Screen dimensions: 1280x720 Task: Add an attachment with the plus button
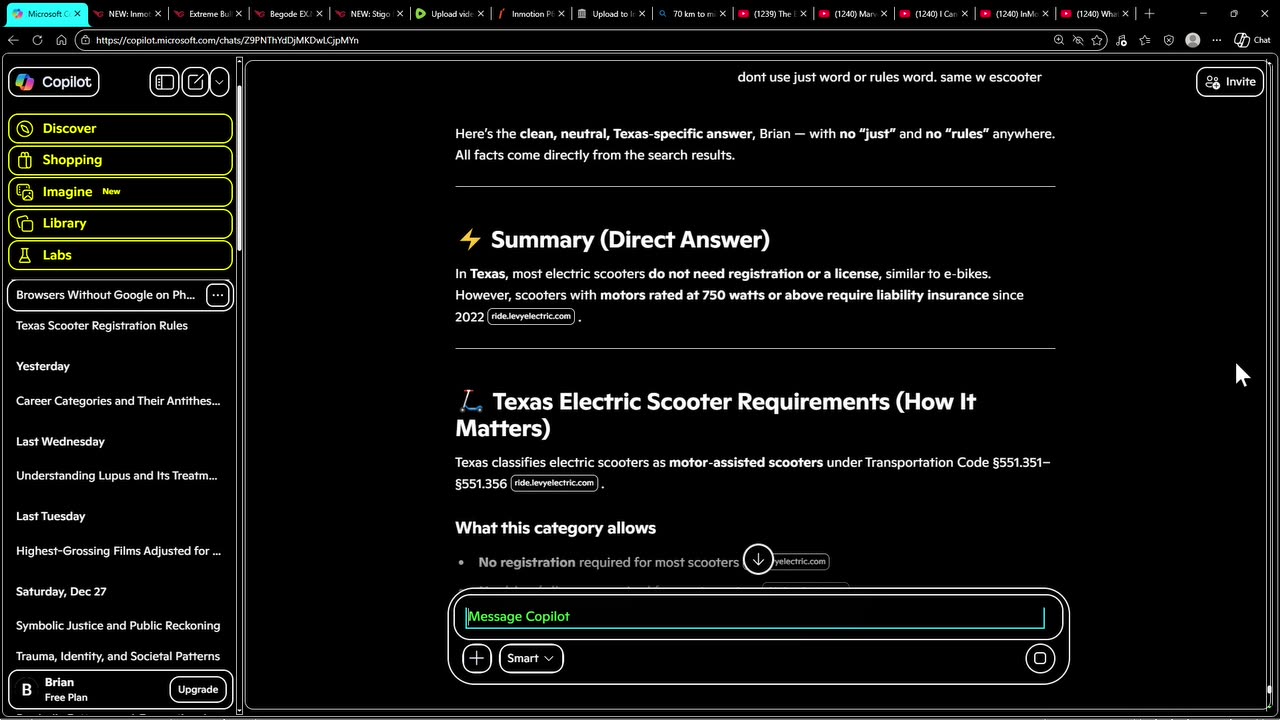pyautogui.click(x=477, y=658)
